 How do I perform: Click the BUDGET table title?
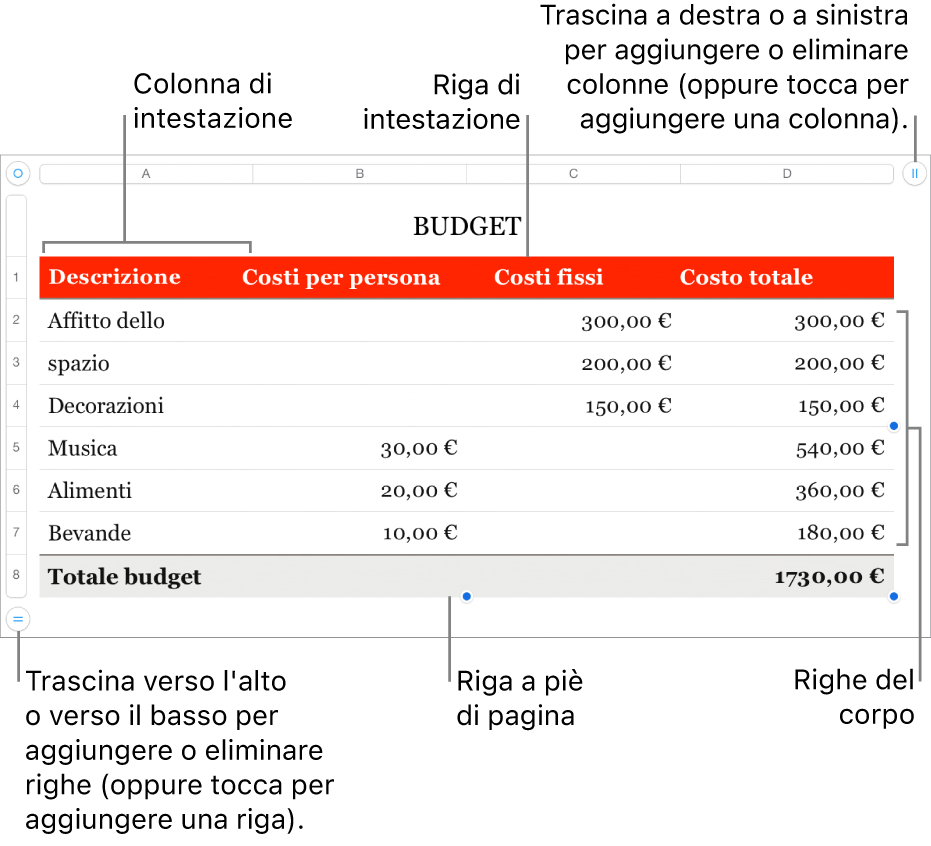pyautogui.click(x=467, y=227)
